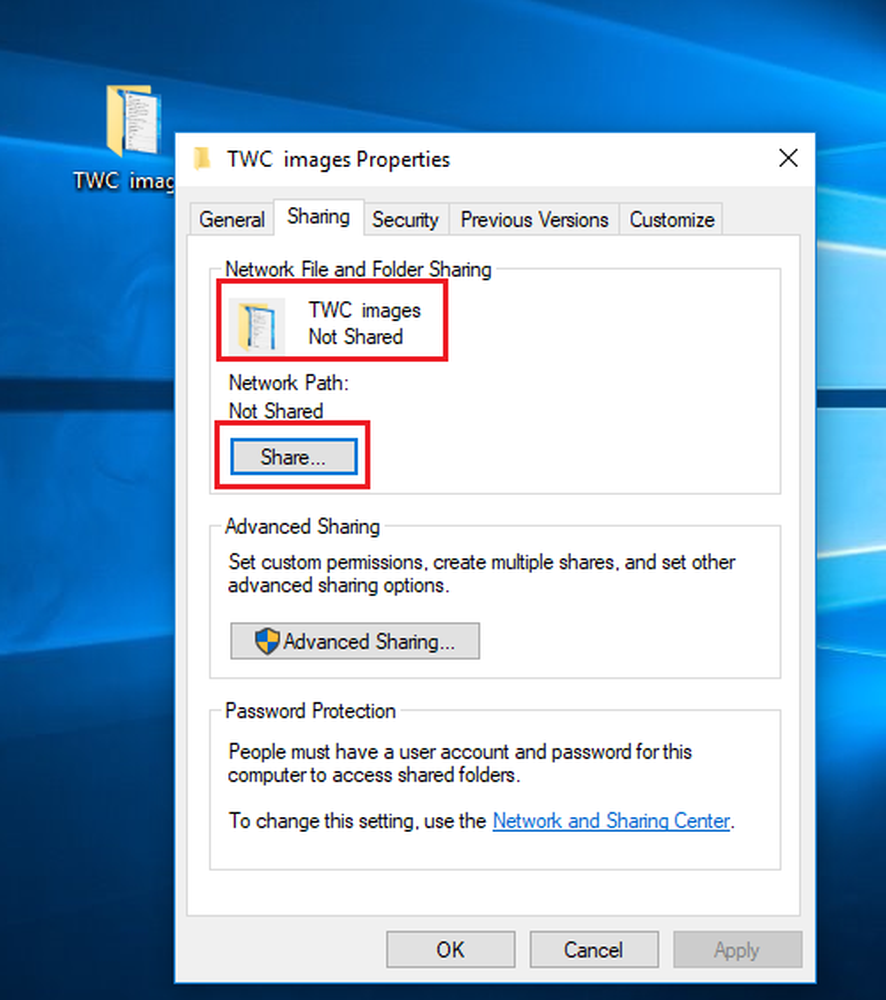Click the TWC images Properties title bar text

click(x=338, y=159)
